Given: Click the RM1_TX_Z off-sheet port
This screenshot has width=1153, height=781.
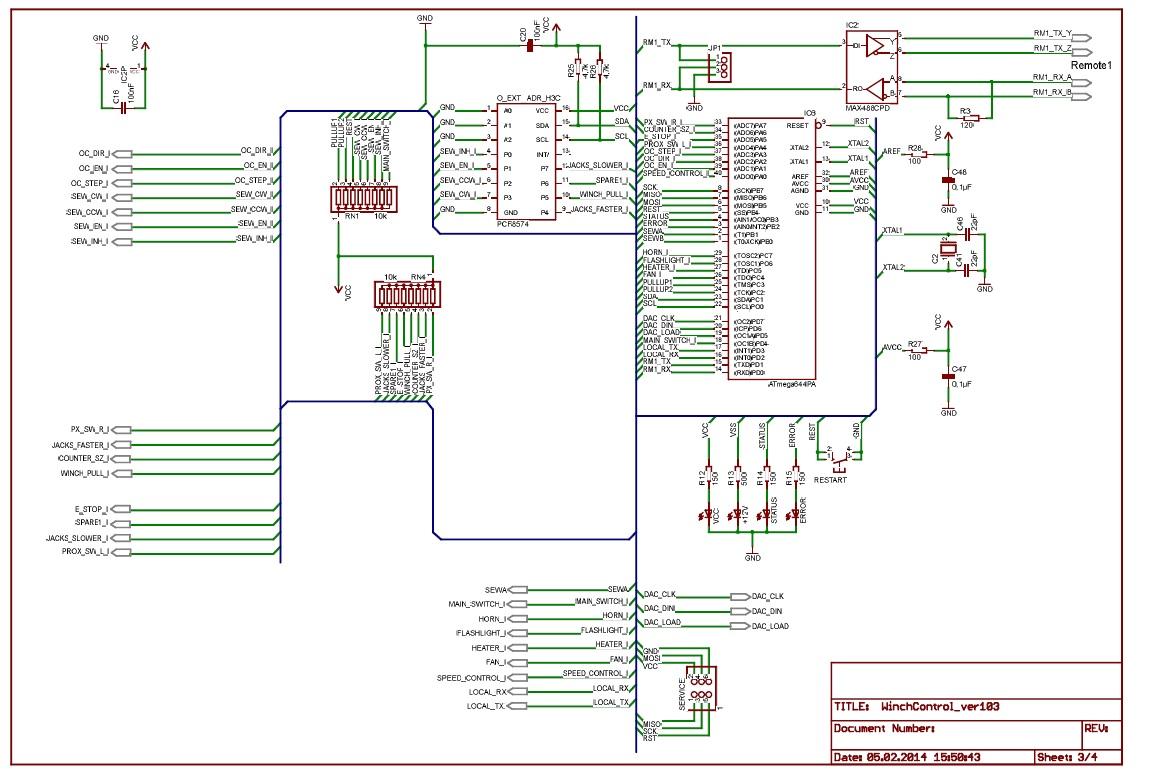Looking at the screenshot, I should pos(1082,52).
